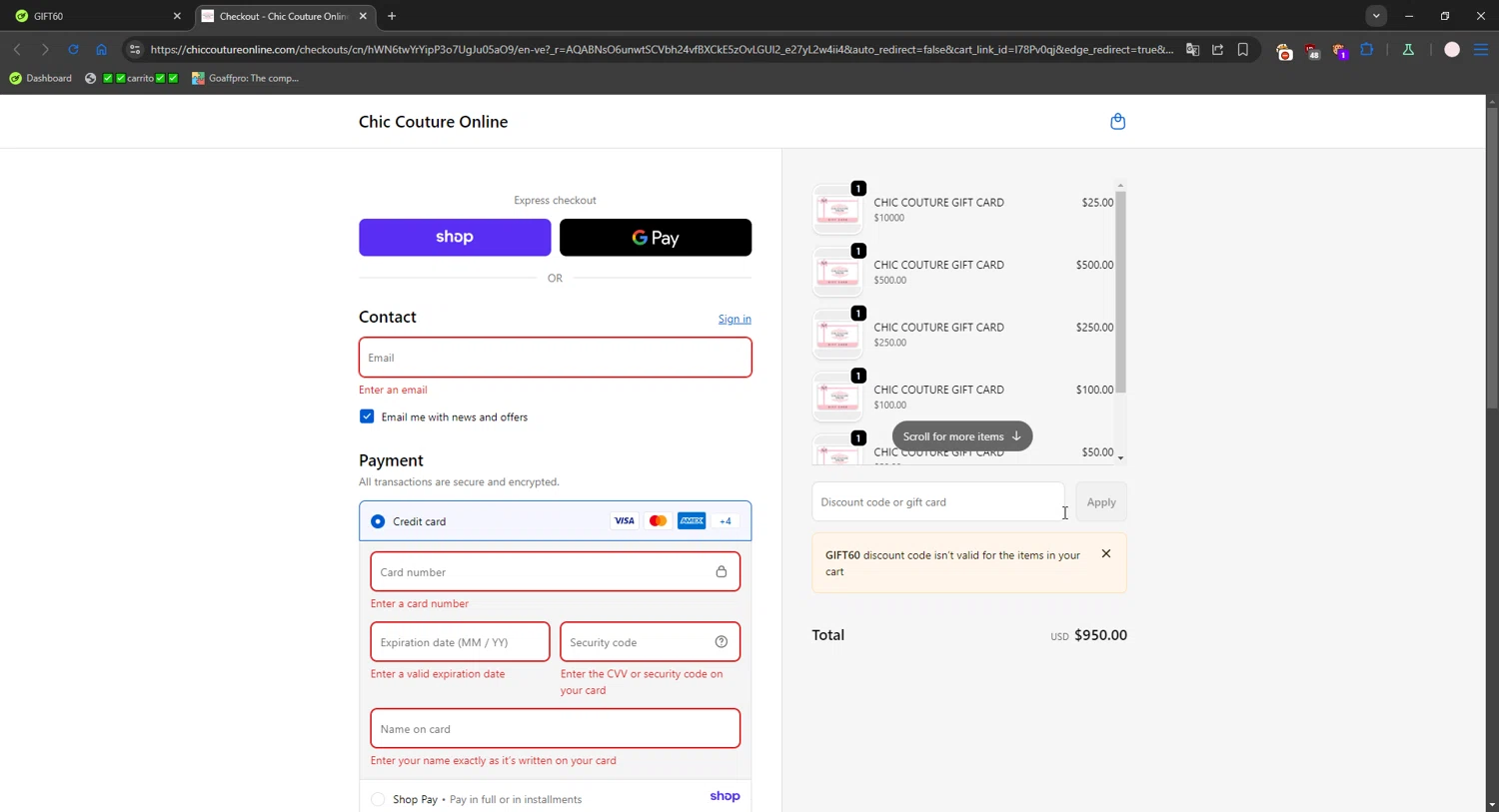Click the card number lock icon
This screenshot has width=1499, height=812.
pyautogui.click(x=722, y=572)
